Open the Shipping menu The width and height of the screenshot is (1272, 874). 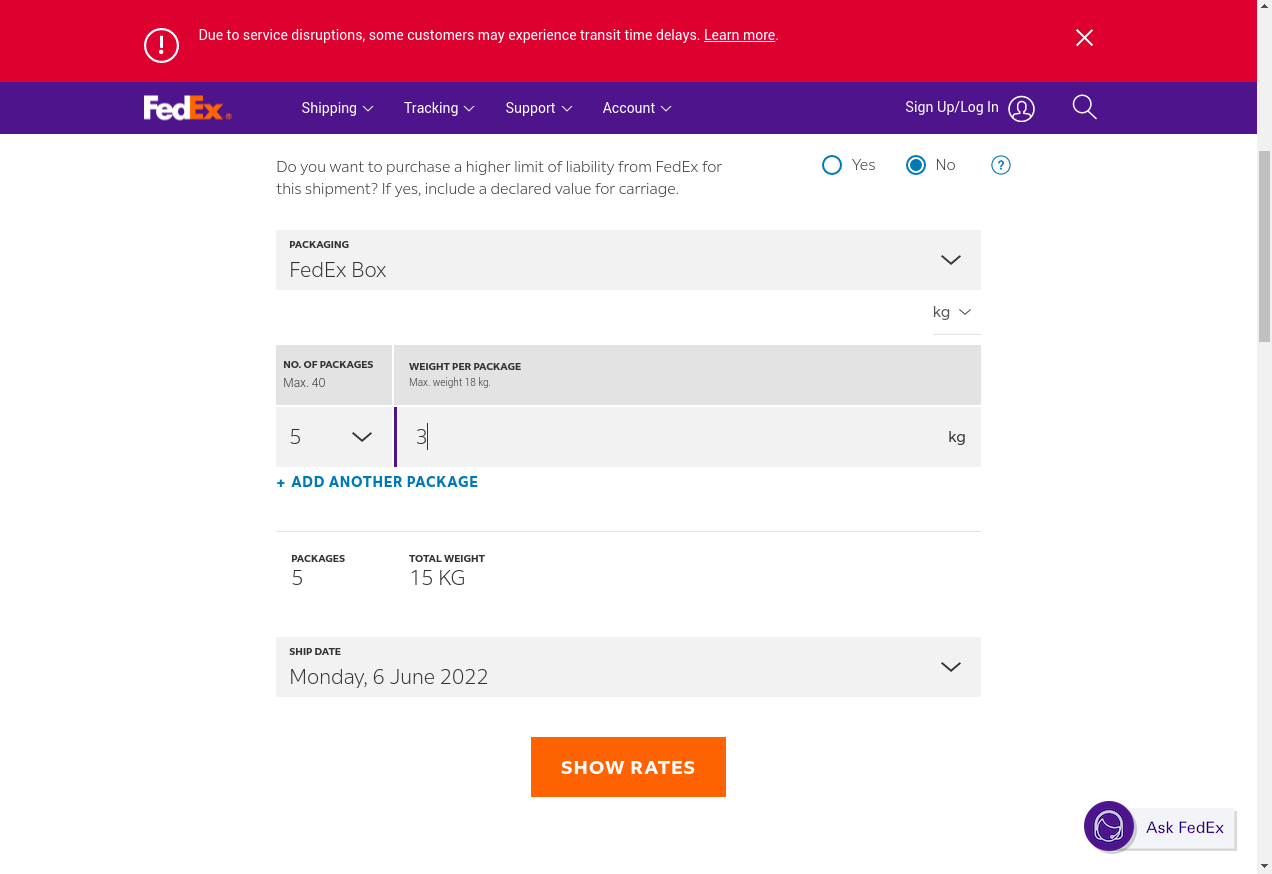click(337, 108)
